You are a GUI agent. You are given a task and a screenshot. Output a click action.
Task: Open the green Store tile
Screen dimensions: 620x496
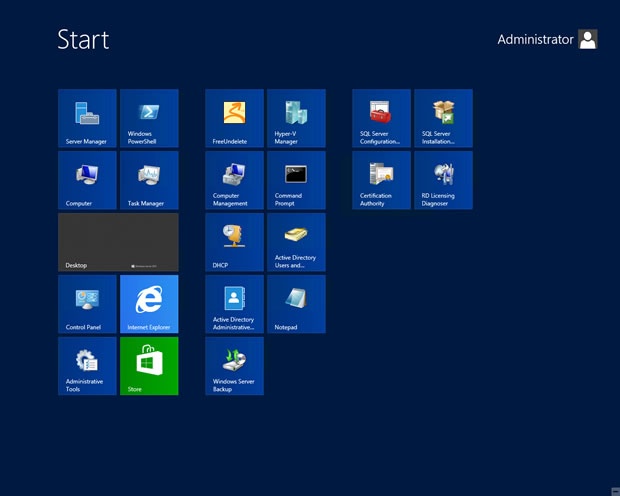(149, 366)
